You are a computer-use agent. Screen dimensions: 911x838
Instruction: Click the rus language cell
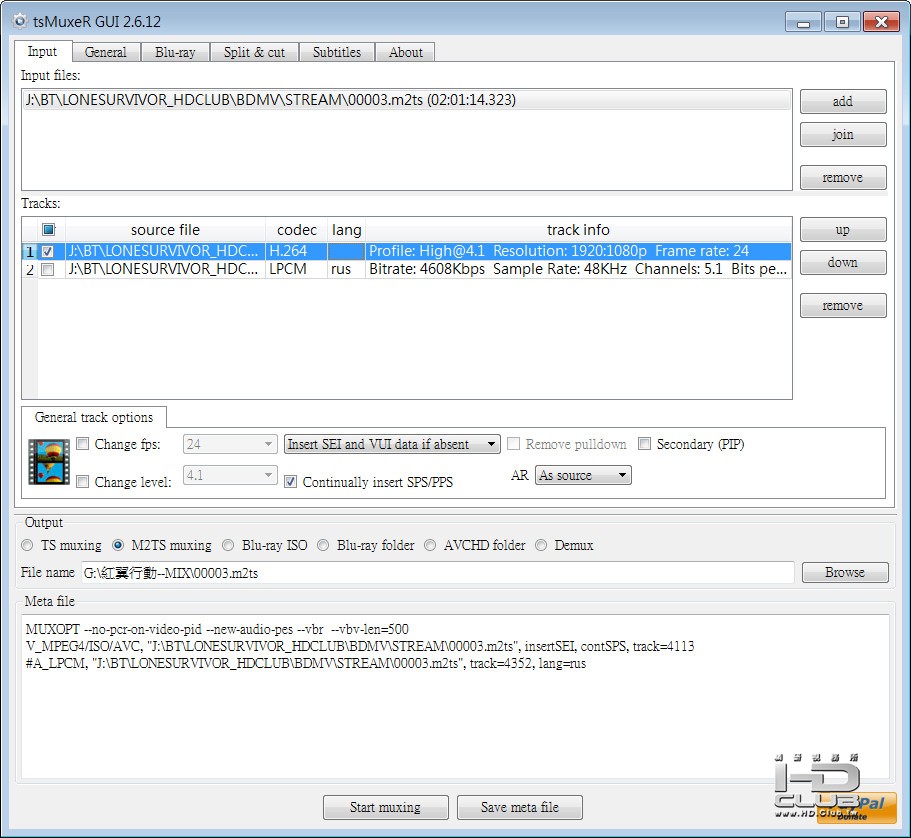click(x=346, y=269)
